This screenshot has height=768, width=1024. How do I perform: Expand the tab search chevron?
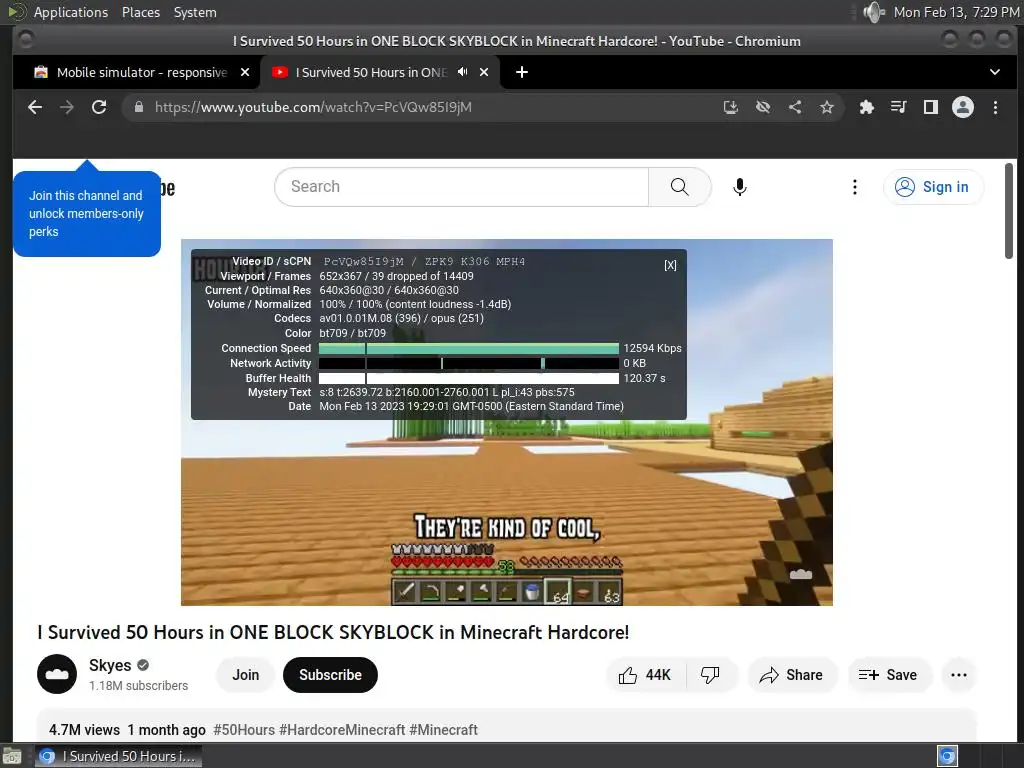[995, 72]
